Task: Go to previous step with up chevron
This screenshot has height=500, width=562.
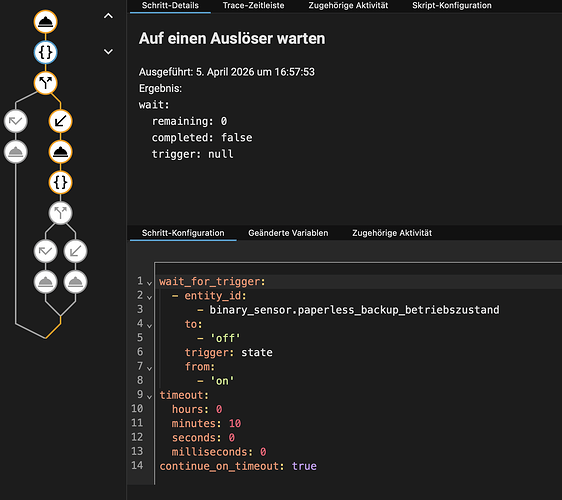Action: [x=108, y=16]
